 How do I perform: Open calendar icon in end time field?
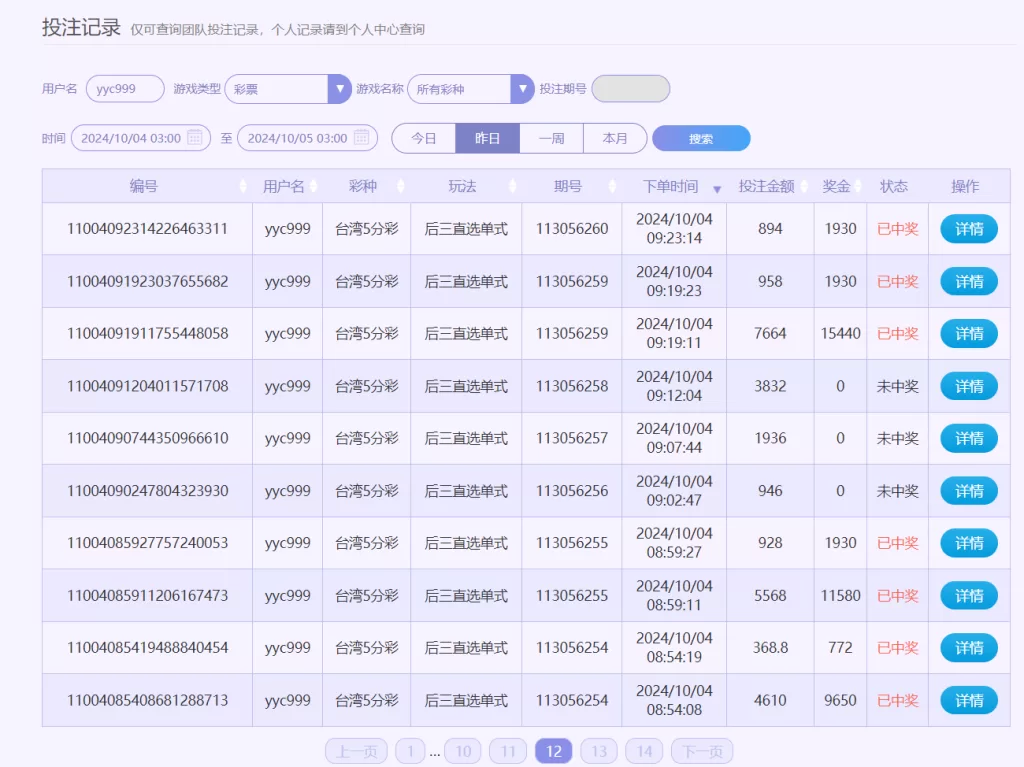click(361, 138)
